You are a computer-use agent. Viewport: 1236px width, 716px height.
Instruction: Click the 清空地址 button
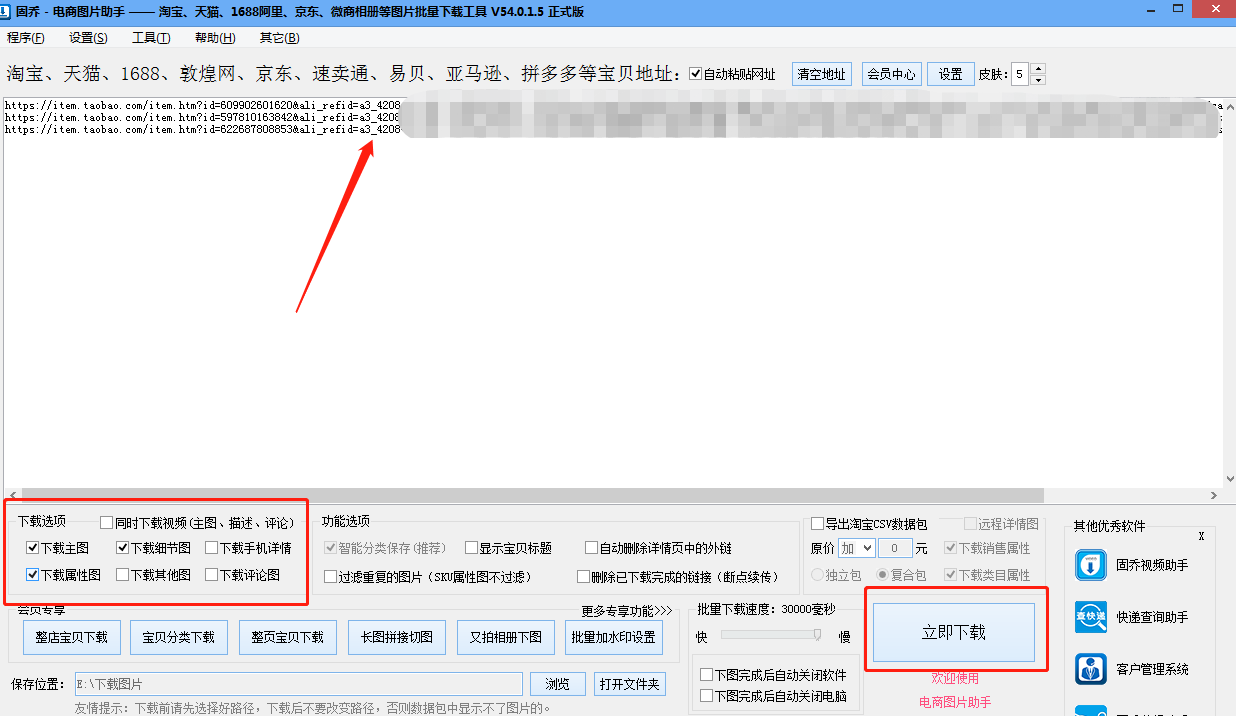tap(821, 74)
